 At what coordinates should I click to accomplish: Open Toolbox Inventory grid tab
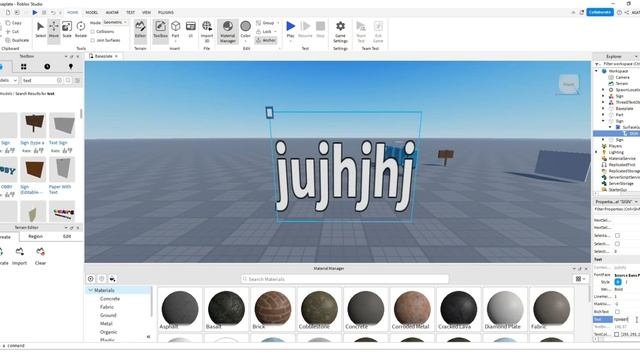pos(24,67)
